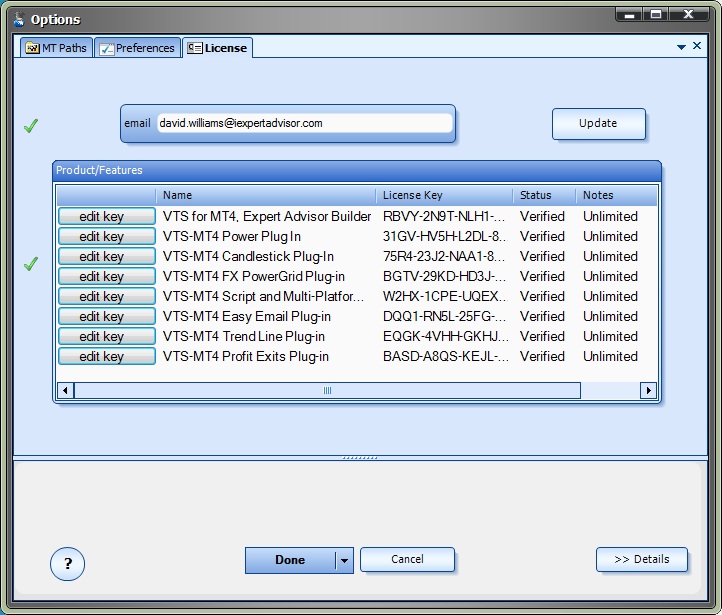Select the License tab
Image resolution: width=722 pixels, height=615 pixels.
pos(217,48)
